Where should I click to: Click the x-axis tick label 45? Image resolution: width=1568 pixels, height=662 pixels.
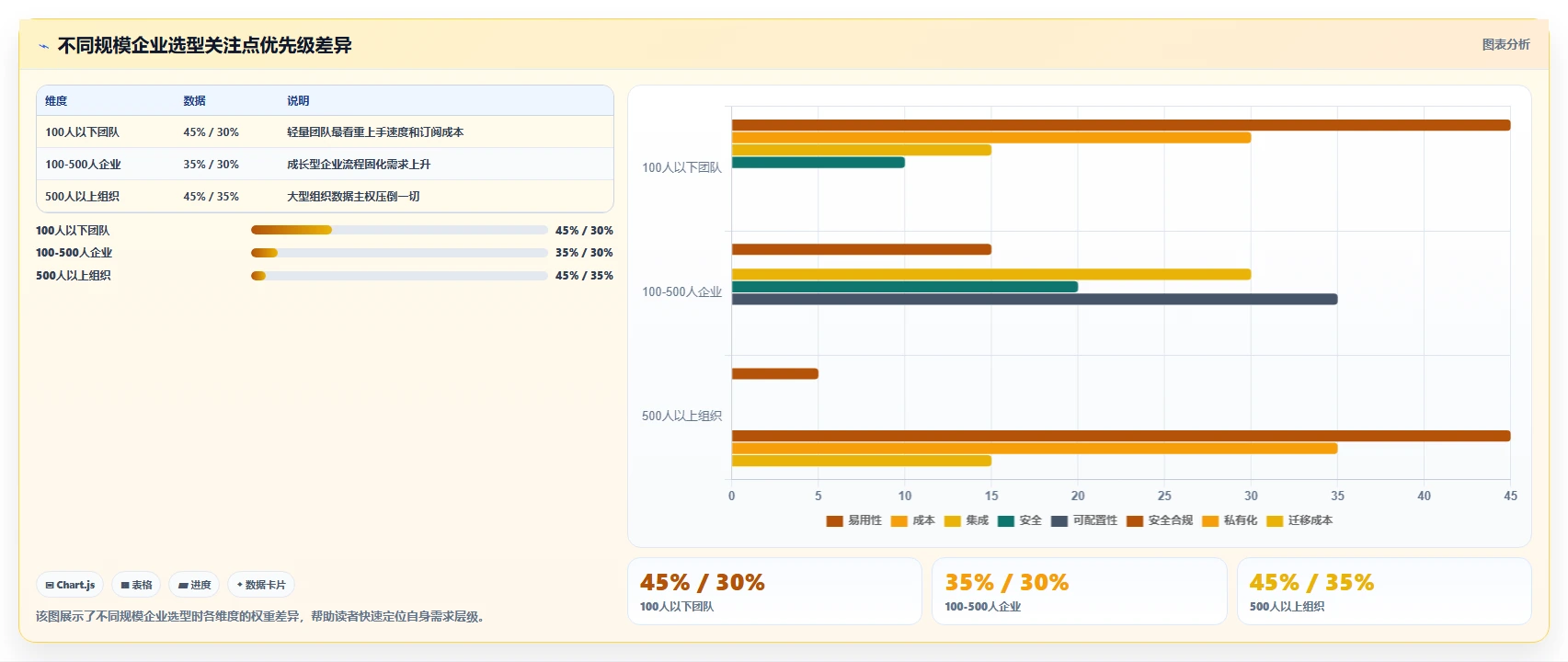pyautogui.click(x=1510, y=496)
